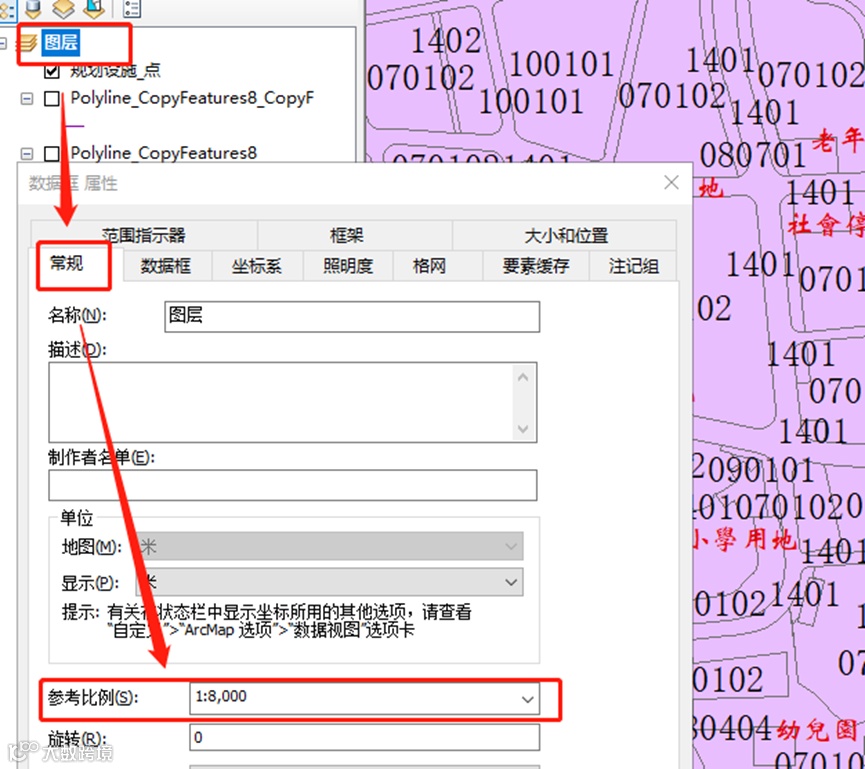Open the 范围指示器 tab
This screenshot has width=865, height=769.
[144, 236]
